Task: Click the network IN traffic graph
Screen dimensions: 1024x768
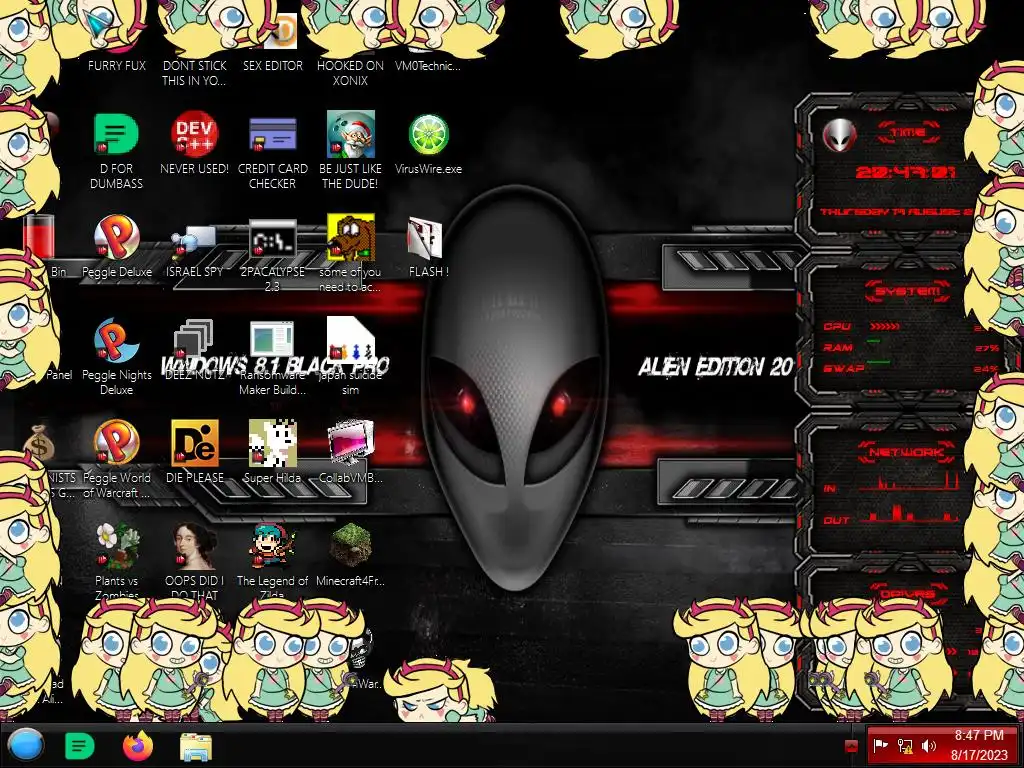Action: pos(908,483)
